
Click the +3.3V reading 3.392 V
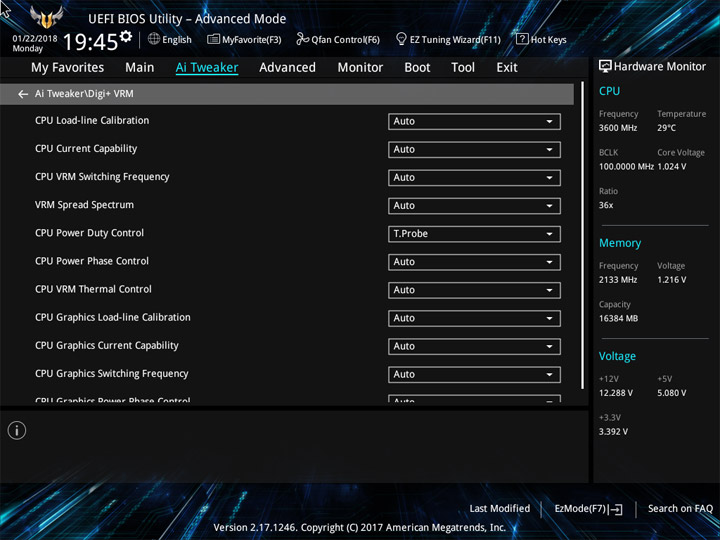point(613,432)
